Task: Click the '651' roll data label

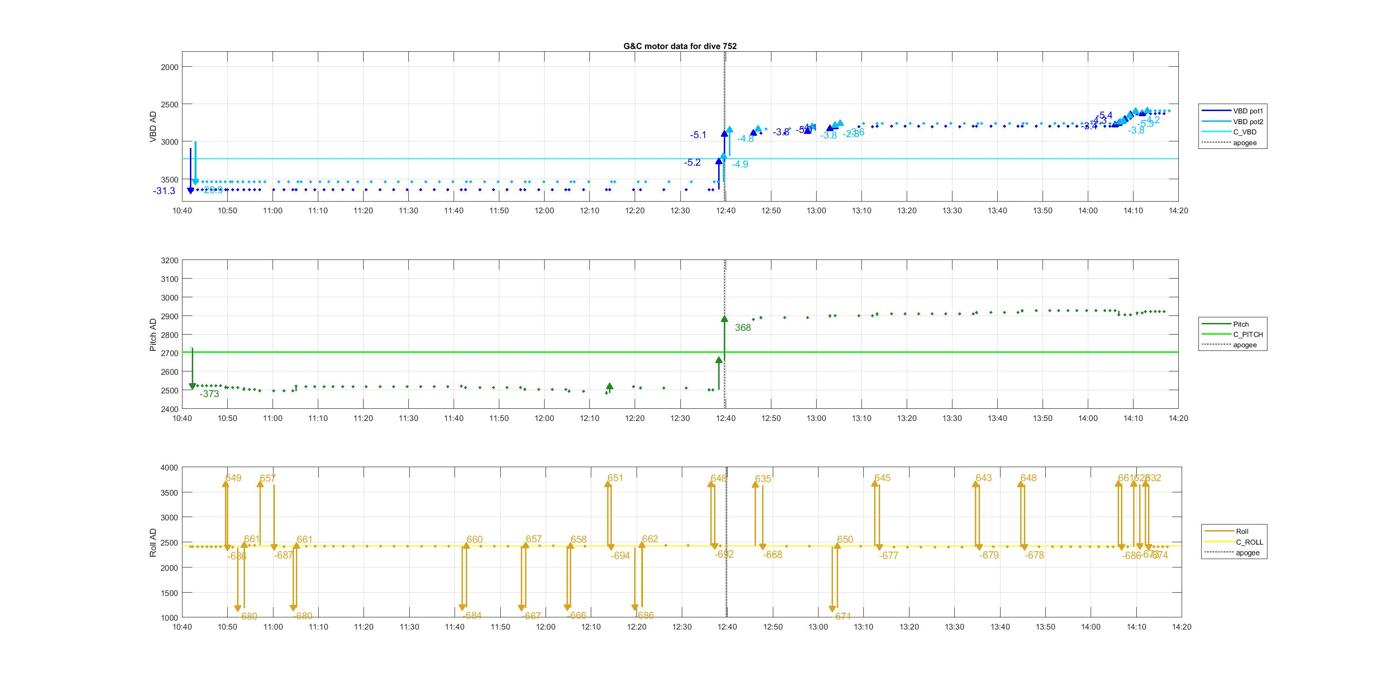Action: click(x=615, y=478)
